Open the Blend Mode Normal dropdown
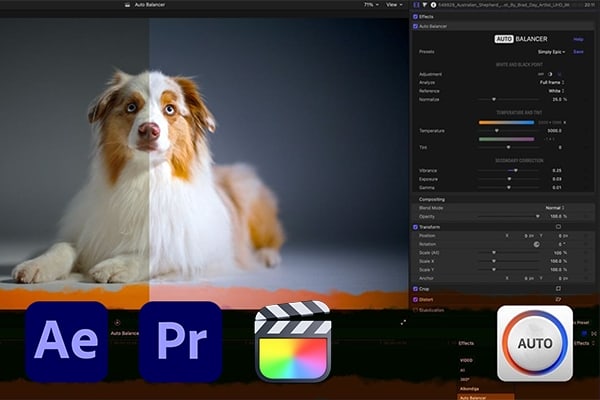Screen dimensions: 600x400 555,208
